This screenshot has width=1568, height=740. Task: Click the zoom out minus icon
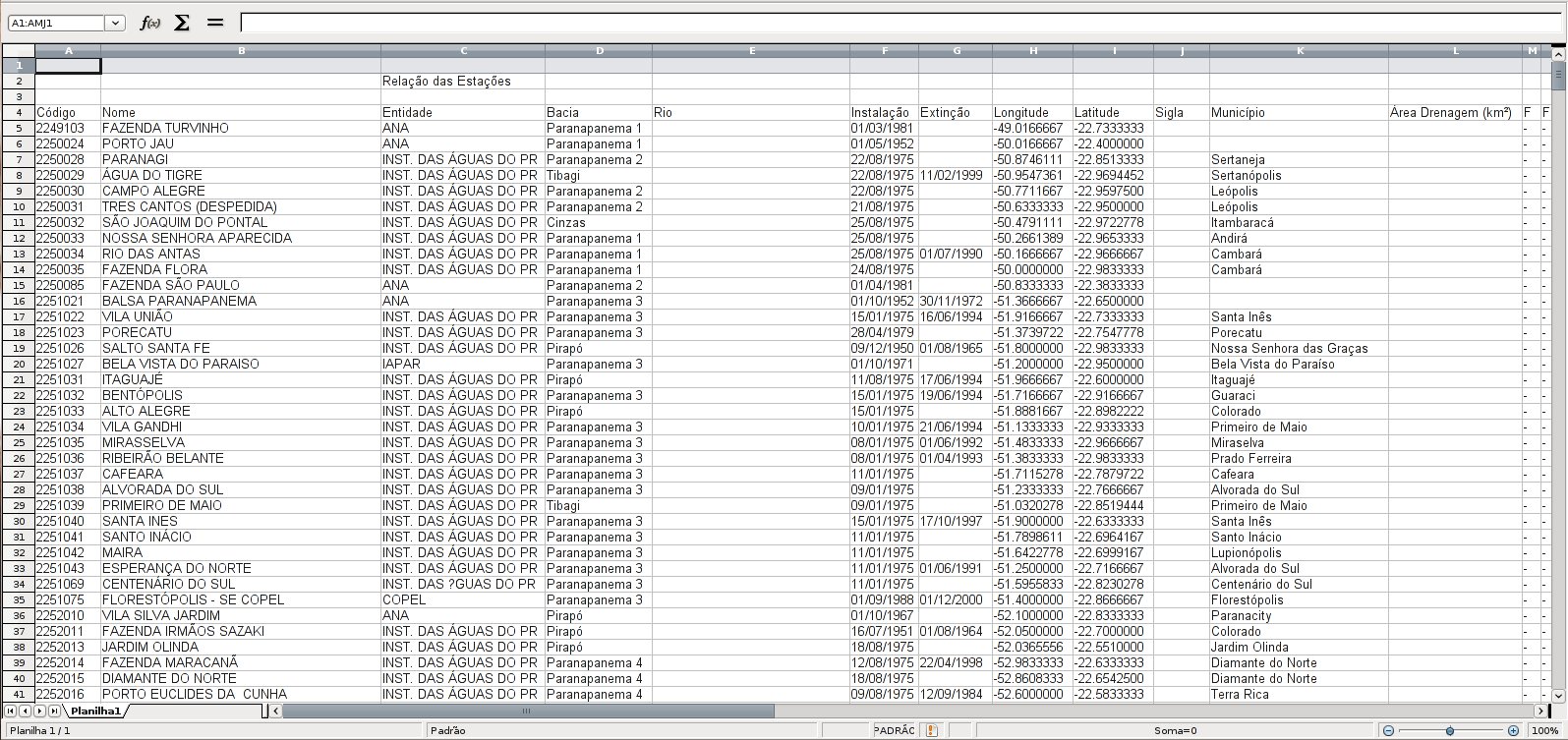pos(1388,731)
